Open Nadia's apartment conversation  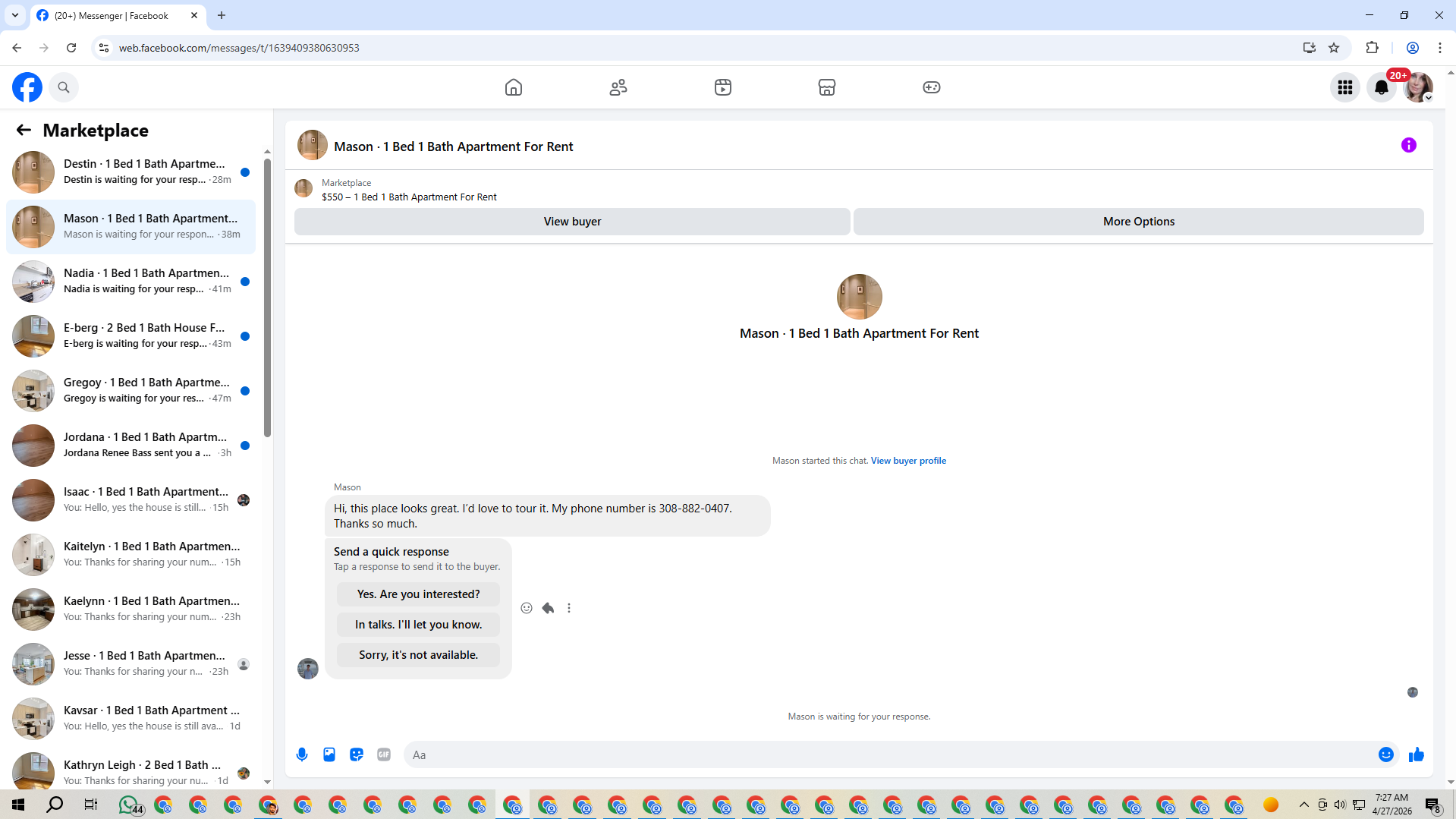coord(131,282)
